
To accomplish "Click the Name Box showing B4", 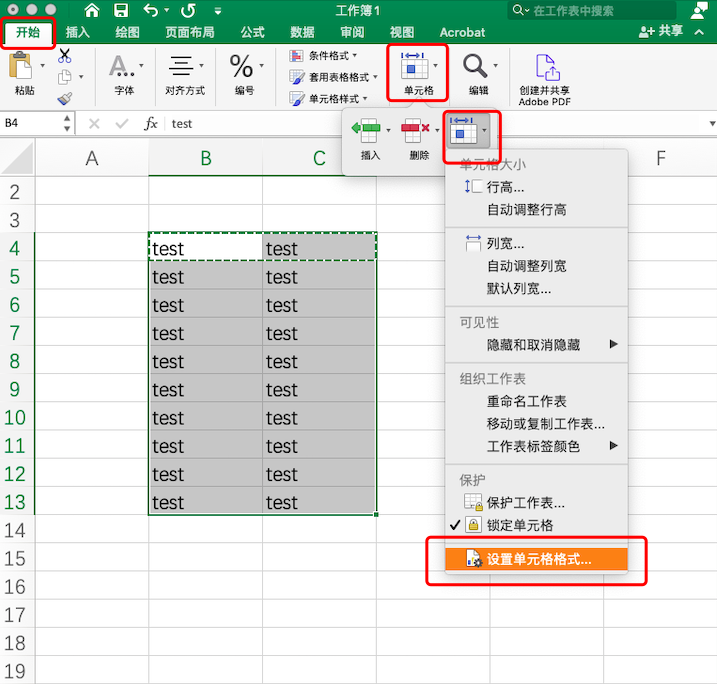I will (31, 123).
